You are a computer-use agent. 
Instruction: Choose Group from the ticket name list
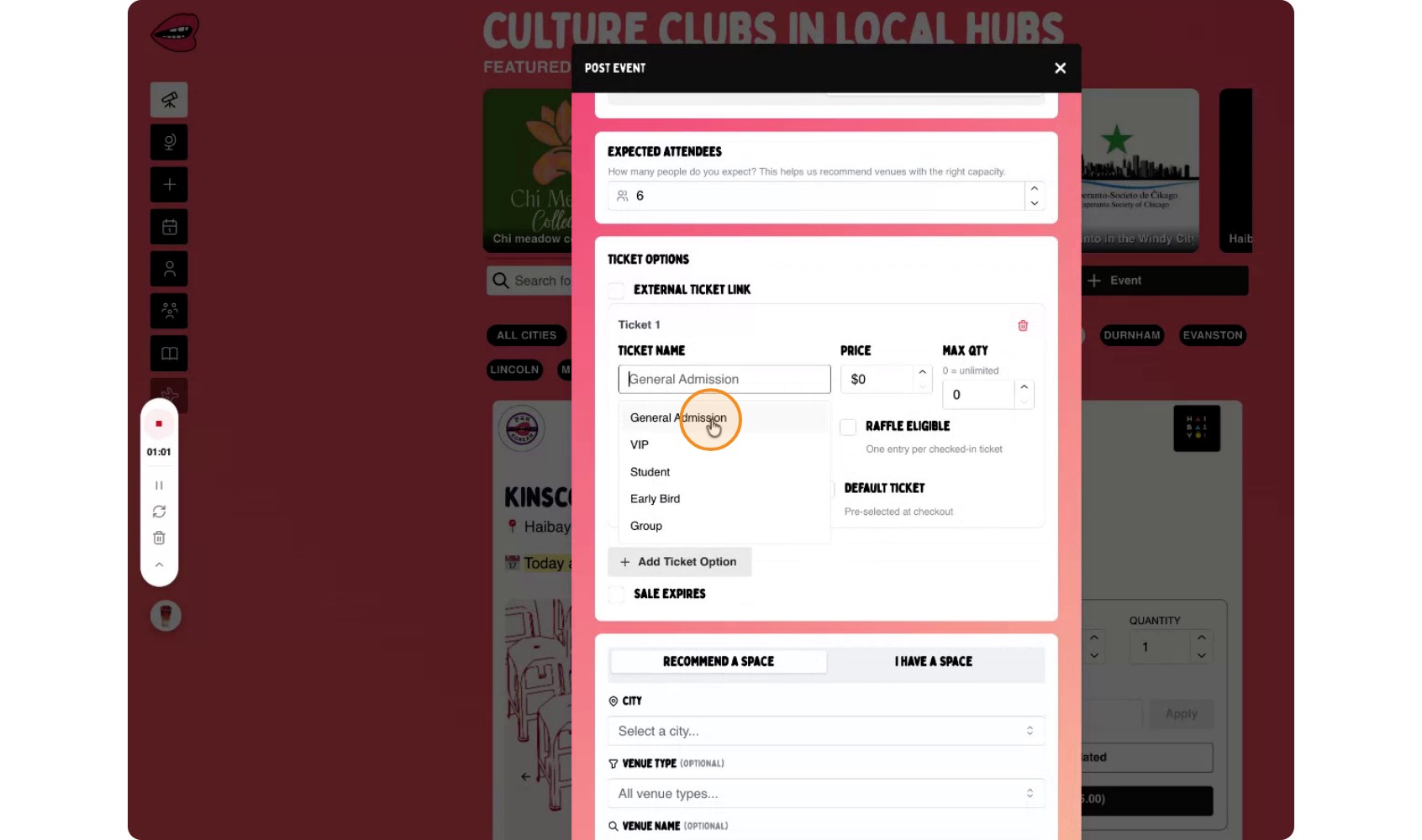724,526
